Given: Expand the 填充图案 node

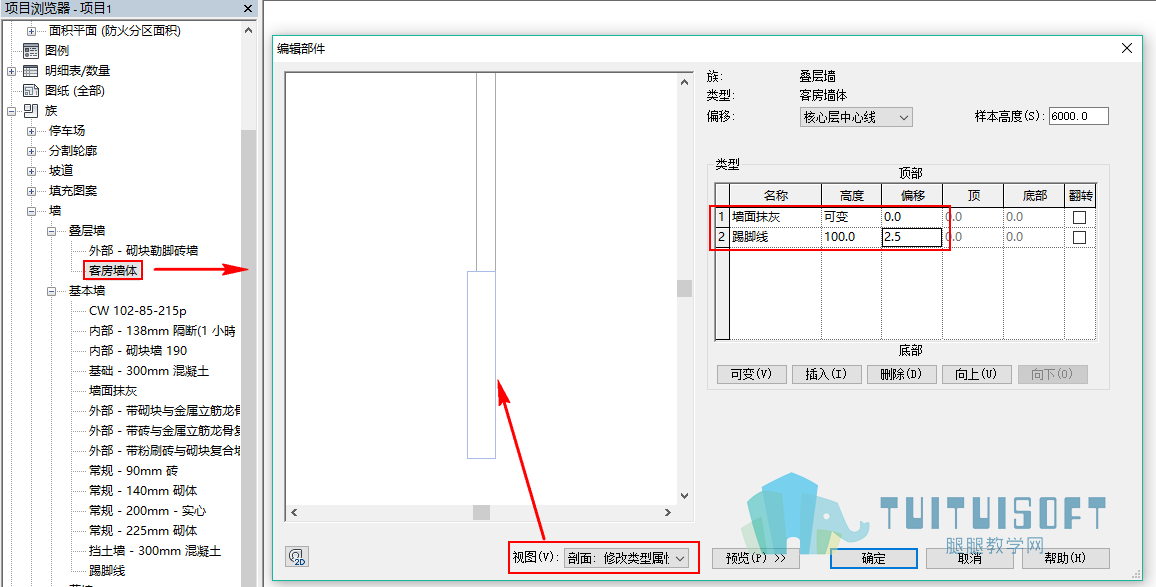Looking at the screenshot, I should coord(32,190).
